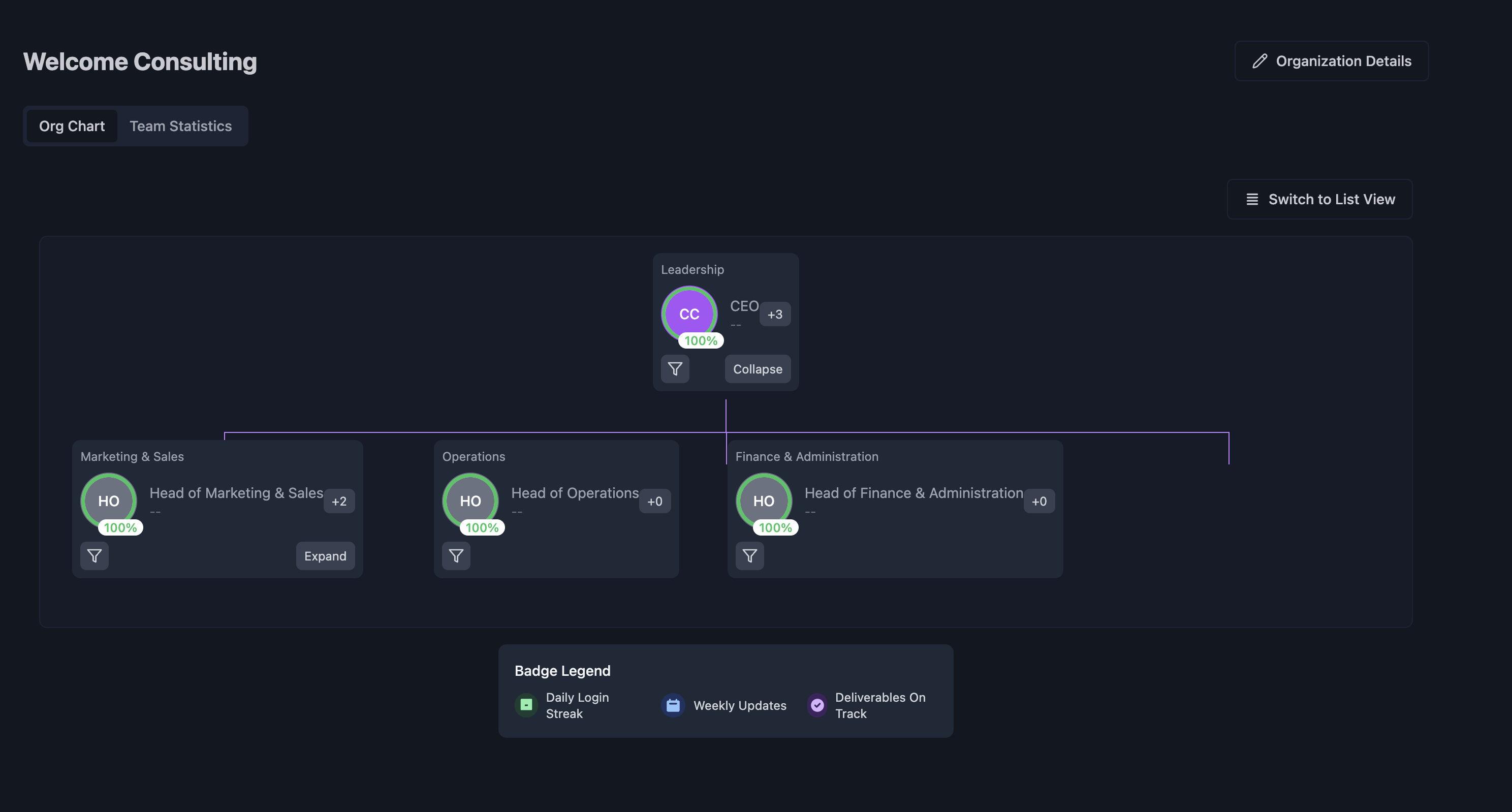Viewport: 1512px width, 812px height.
Task: Switch to List View
Action: tap(1319, 199)
